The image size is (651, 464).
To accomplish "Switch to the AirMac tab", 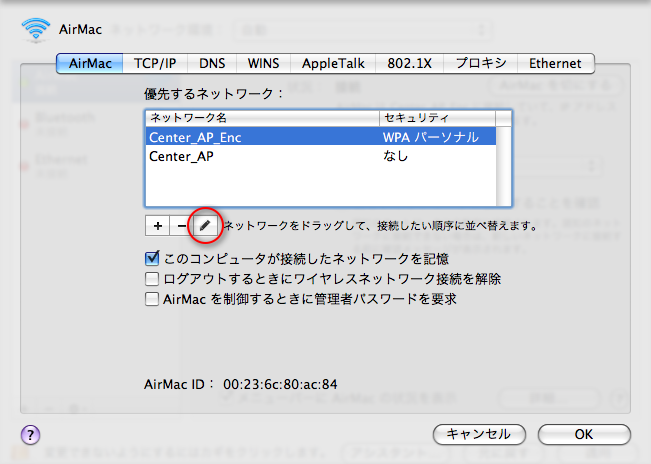I will (x=90, y=63).
